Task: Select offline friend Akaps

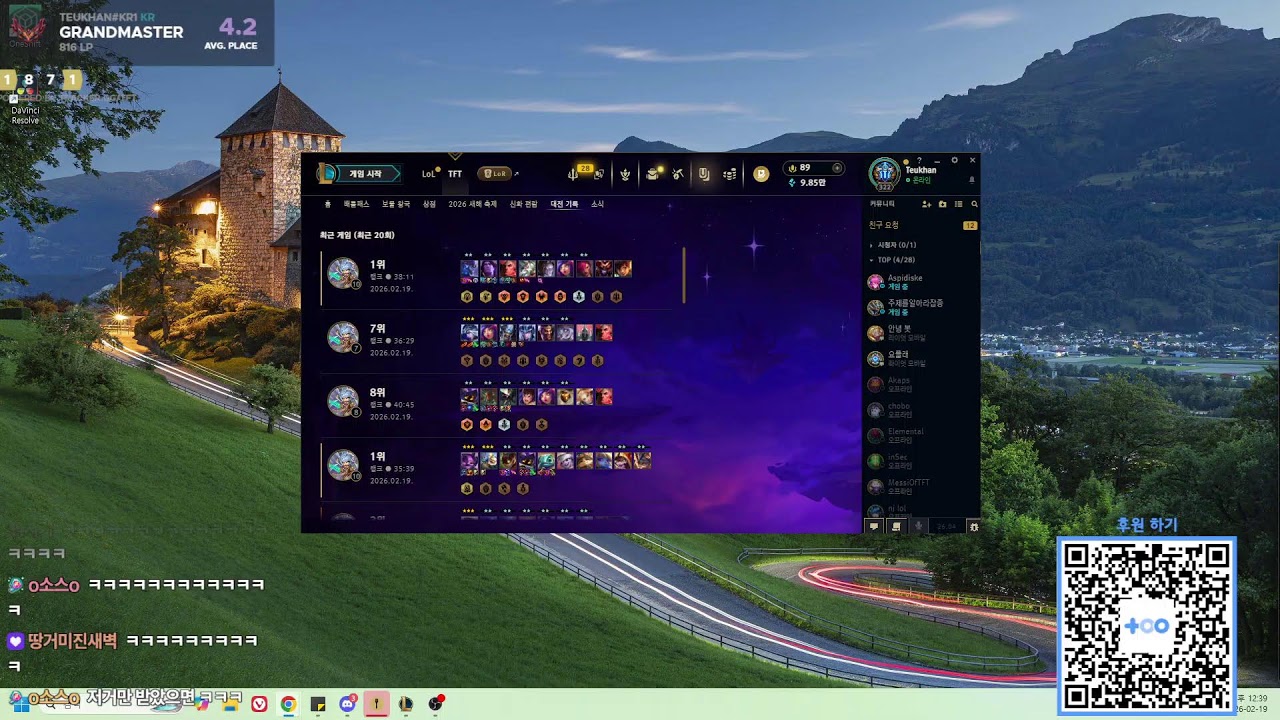Action: coord(921,384)
